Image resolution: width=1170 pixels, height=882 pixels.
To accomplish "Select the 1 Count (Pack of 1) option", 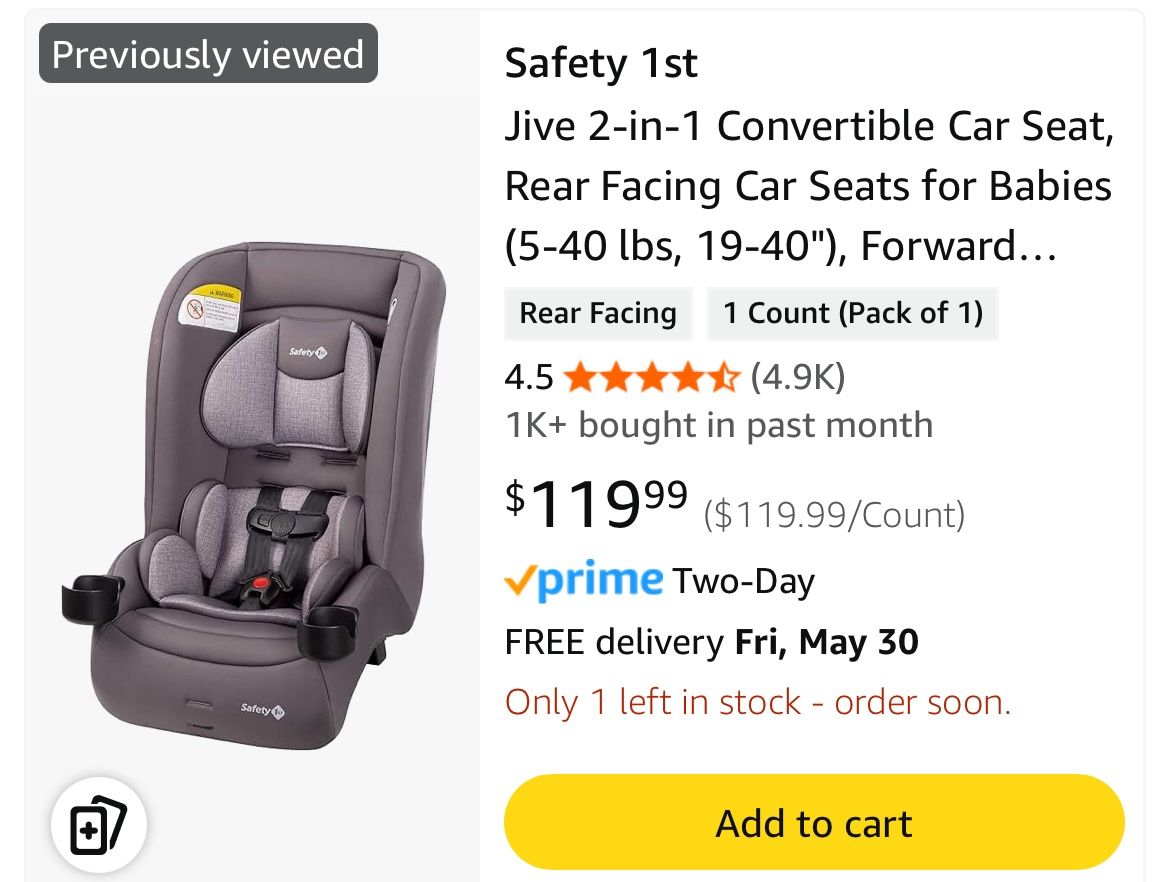I will click(x=852, y=313).
